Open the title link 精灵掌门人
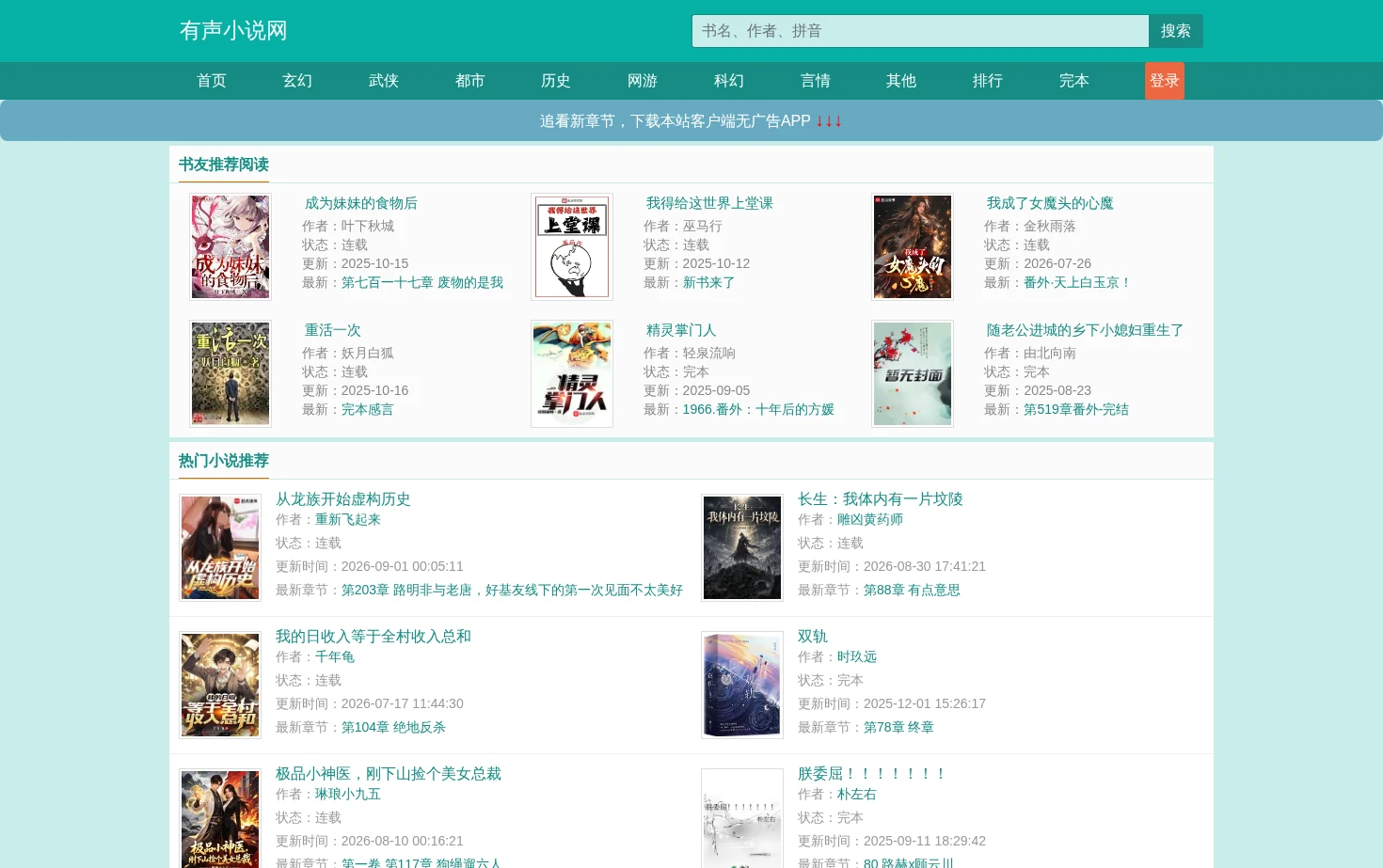The image size is (1383, 868). (x=681, y=330)
